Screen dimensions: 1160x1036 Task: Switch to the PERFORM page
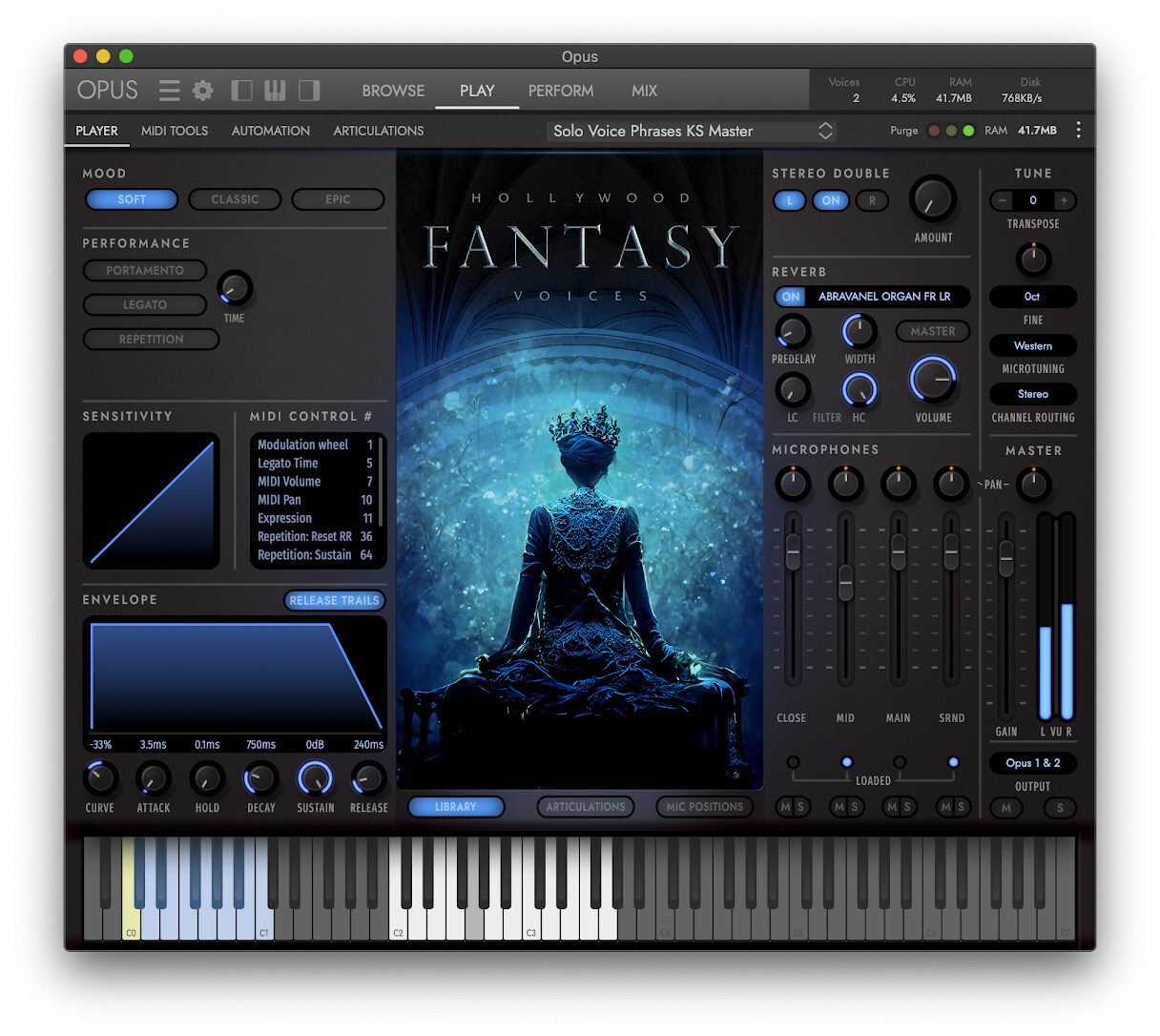[561, 91]
